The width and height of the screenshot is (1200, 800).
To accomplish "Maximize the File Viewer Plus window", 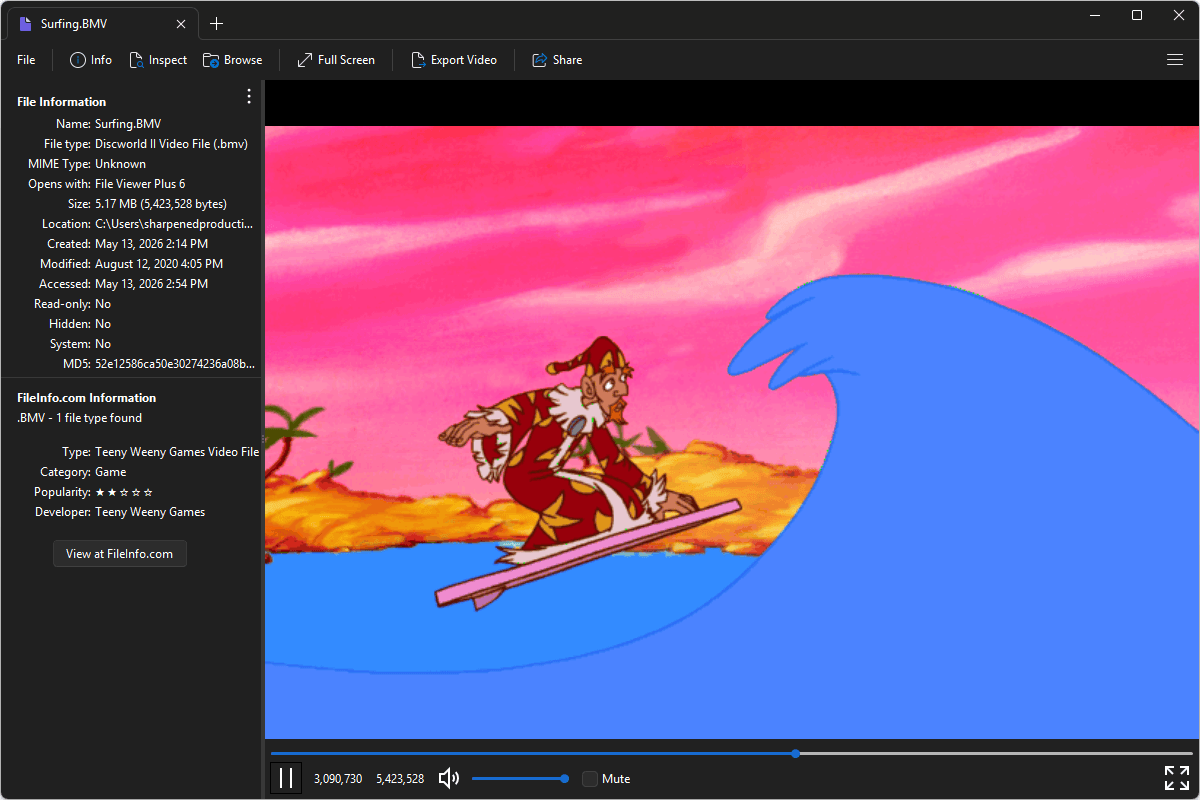I will (1137, 15).
